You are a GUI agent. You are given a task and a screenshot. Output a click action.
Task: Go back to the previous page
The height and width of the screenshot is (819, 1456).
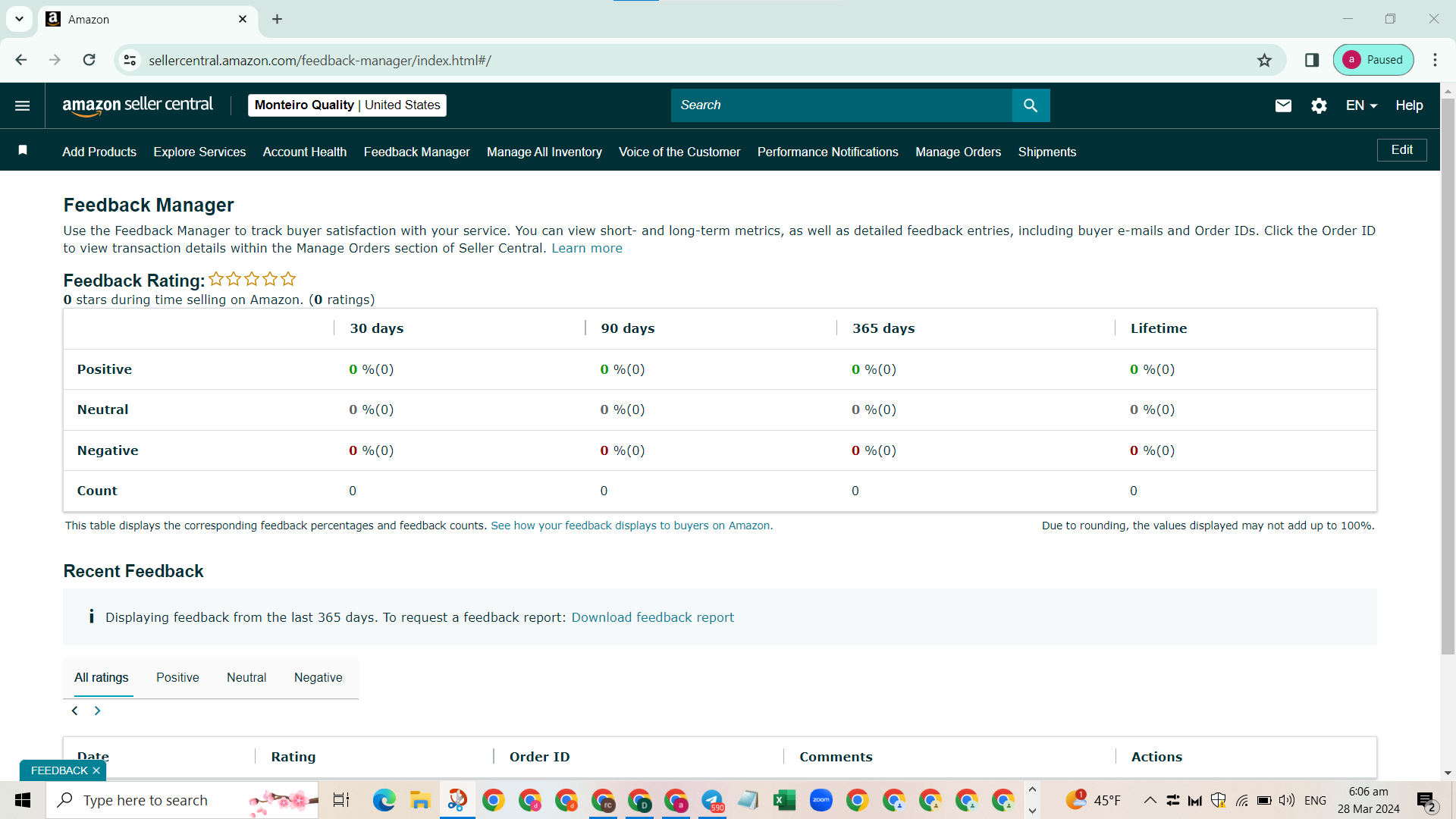coord(21,60)
